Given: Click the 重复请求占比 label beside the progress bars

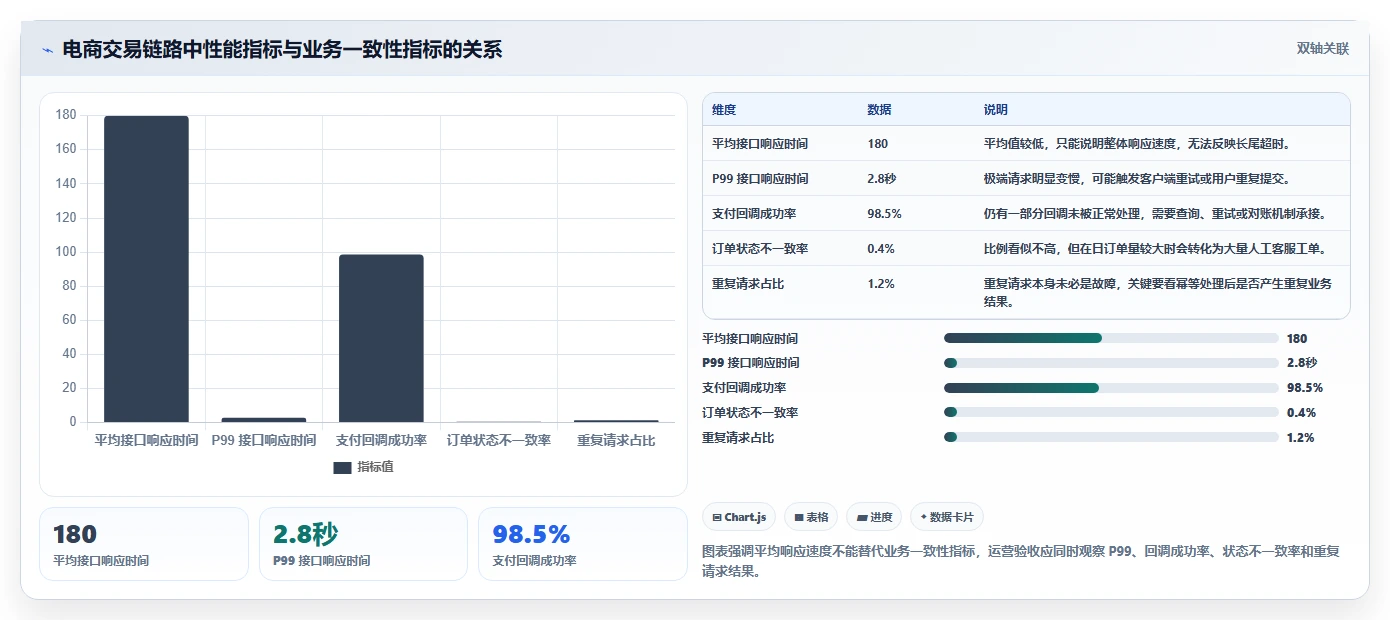Looking at the screenshot, I should pos(739,438).
